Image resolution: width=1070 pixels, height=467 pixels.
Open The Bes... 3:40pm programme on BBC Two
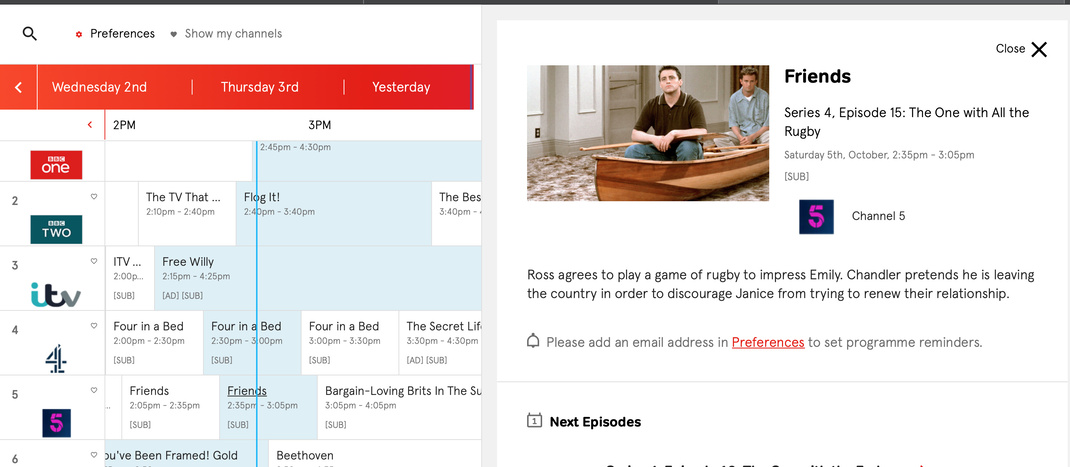pyautogui.click(x=457, y=214)
